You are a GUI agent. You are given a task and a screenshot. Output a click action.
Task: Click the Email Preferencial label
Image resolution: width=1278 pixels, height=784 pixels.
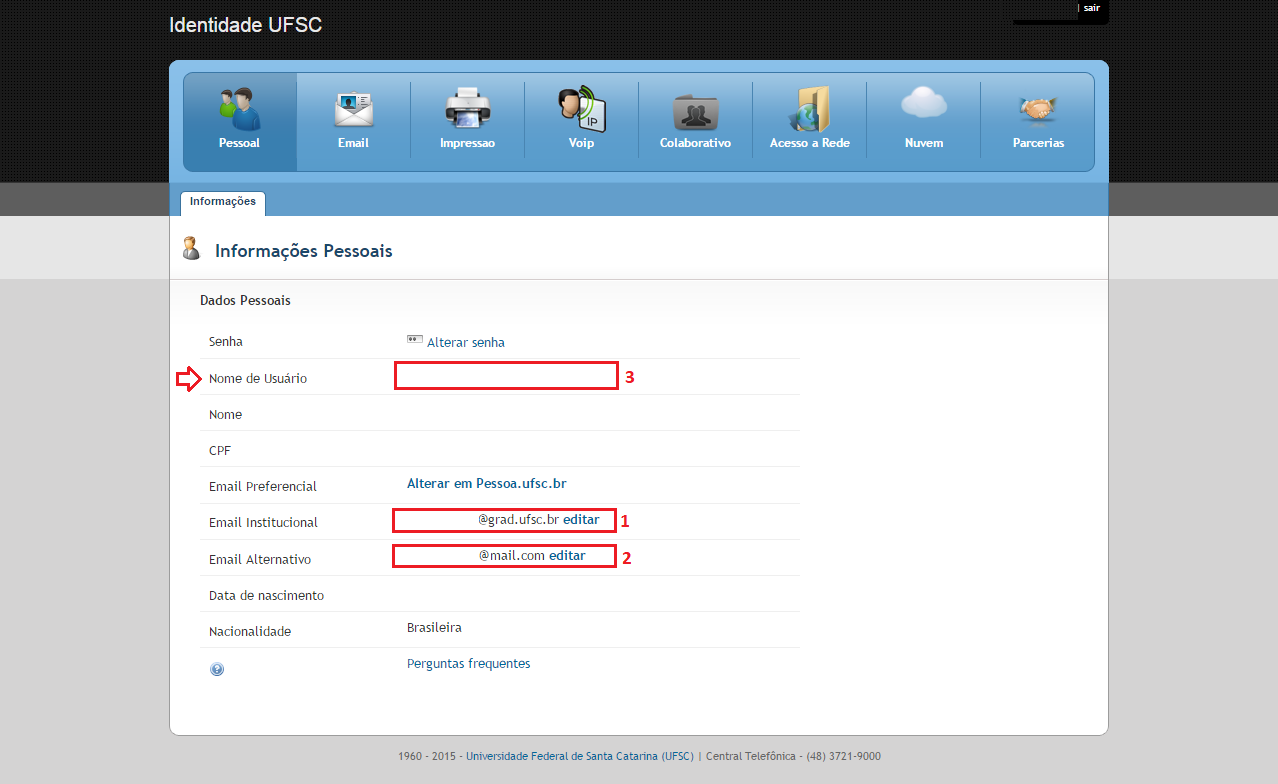click(x=263, y=487)
